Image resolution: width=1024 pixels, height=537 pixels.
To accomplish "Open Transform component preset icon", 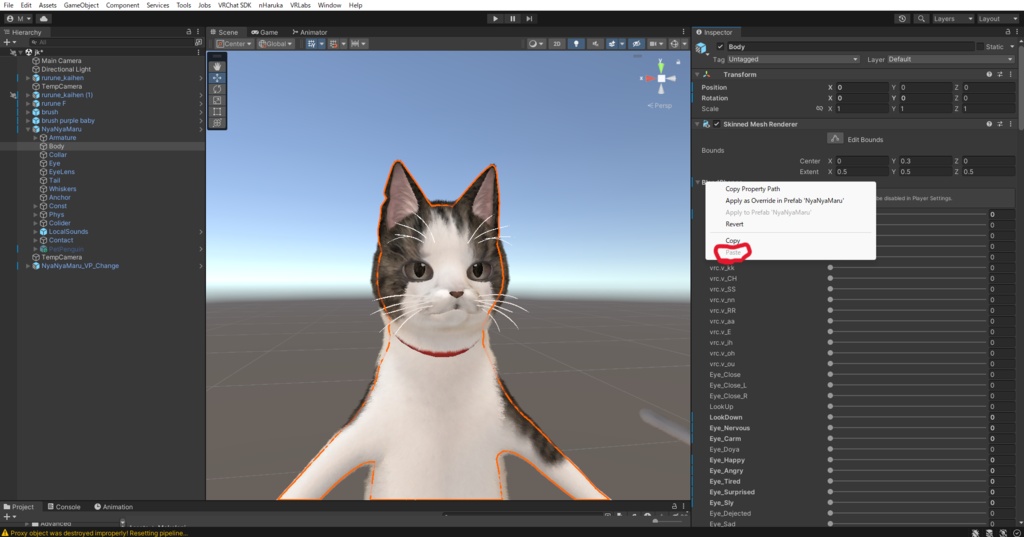I will [x=1000, y=74].
